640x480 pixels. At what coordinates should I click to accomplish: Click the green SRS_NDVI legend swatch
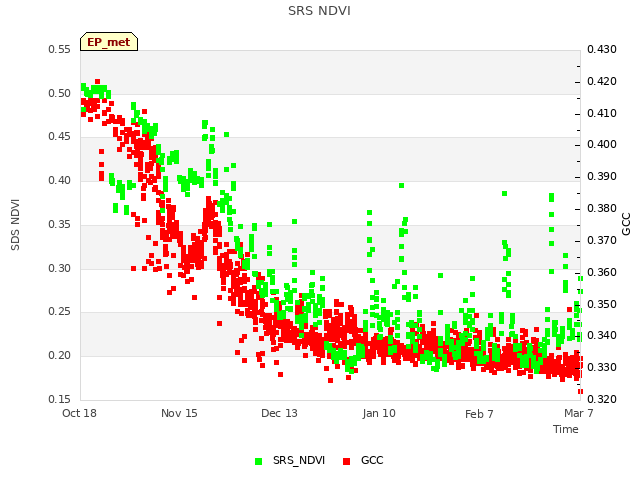(258, 461)
